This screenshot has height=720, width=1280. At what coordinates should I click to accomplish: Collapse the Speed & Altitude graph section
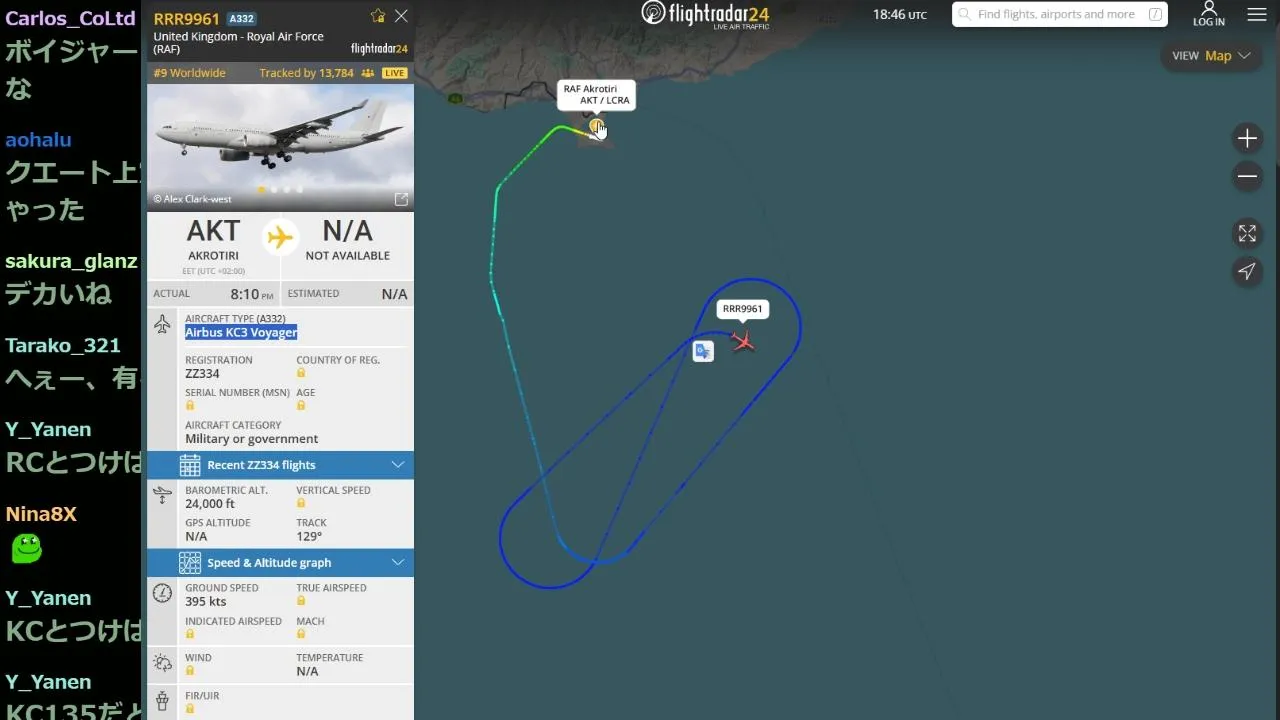(280, 562)
